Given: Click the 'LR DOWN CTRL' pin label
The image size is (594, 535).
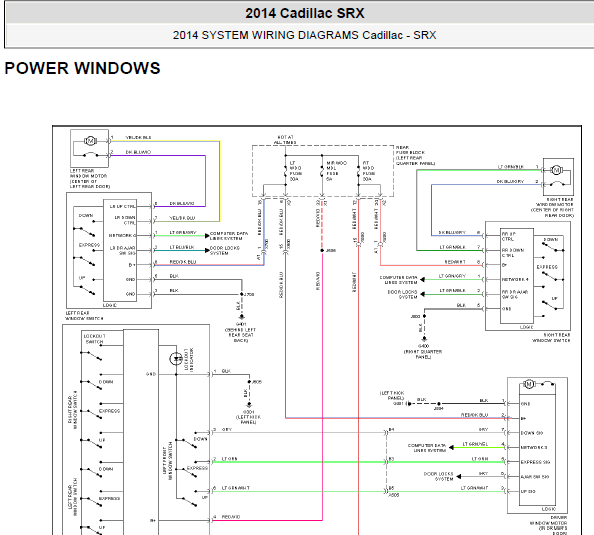Looking at the screenshot, I should click(125, 220).
